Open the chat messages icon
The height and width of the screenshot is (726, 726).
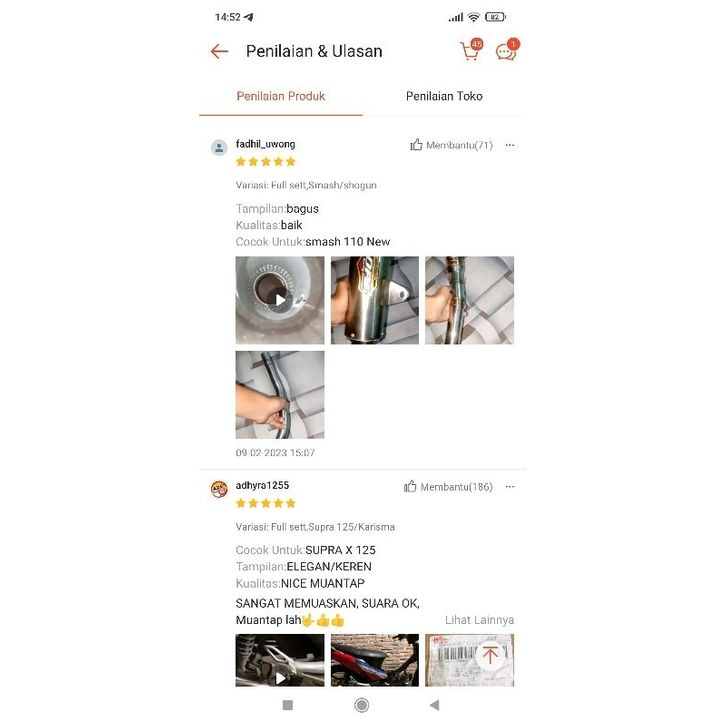[507, 50]
